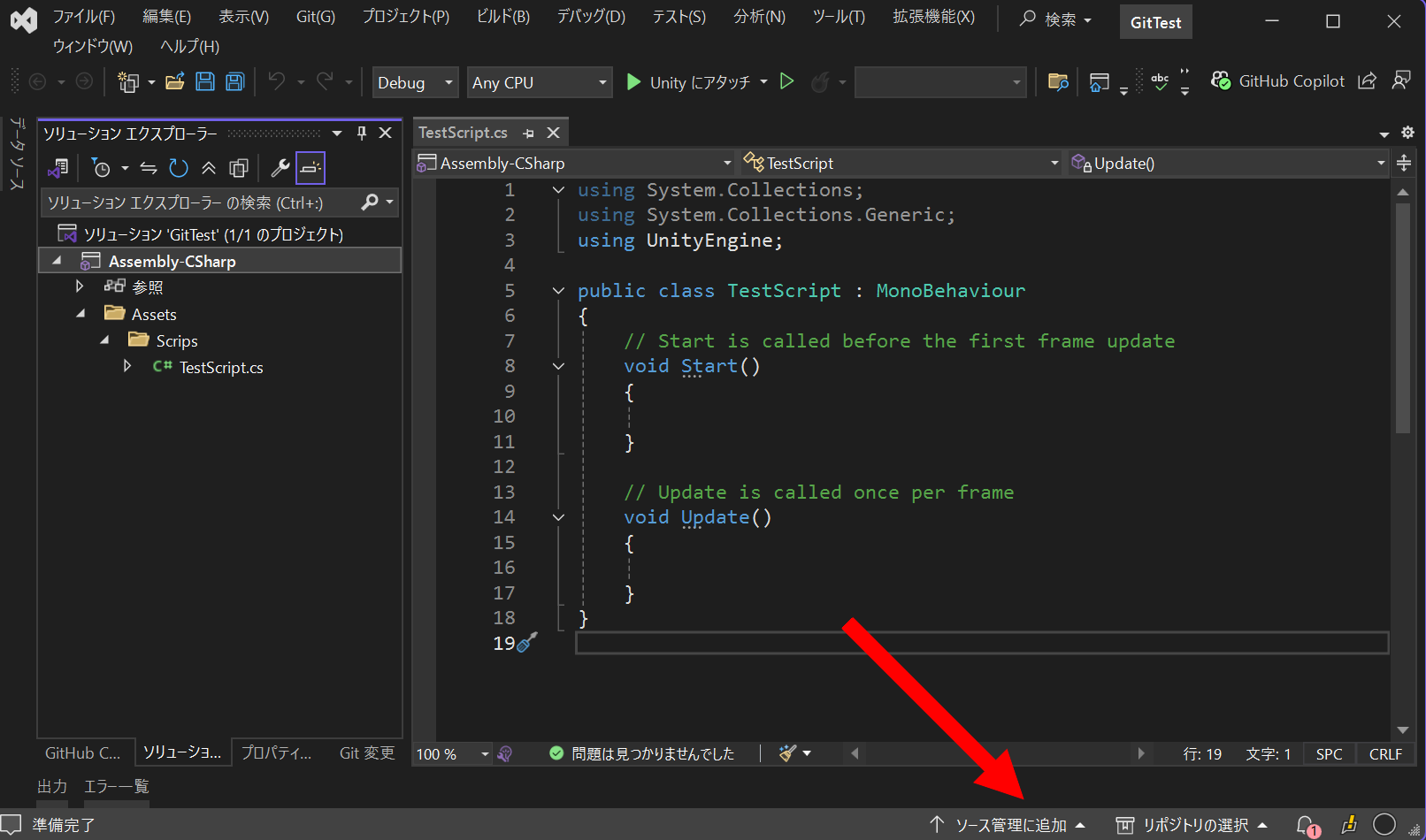Viewport: 1426px width, 840px height.
Task: Start without debugging via outline play icon
Action: (786, 81)
